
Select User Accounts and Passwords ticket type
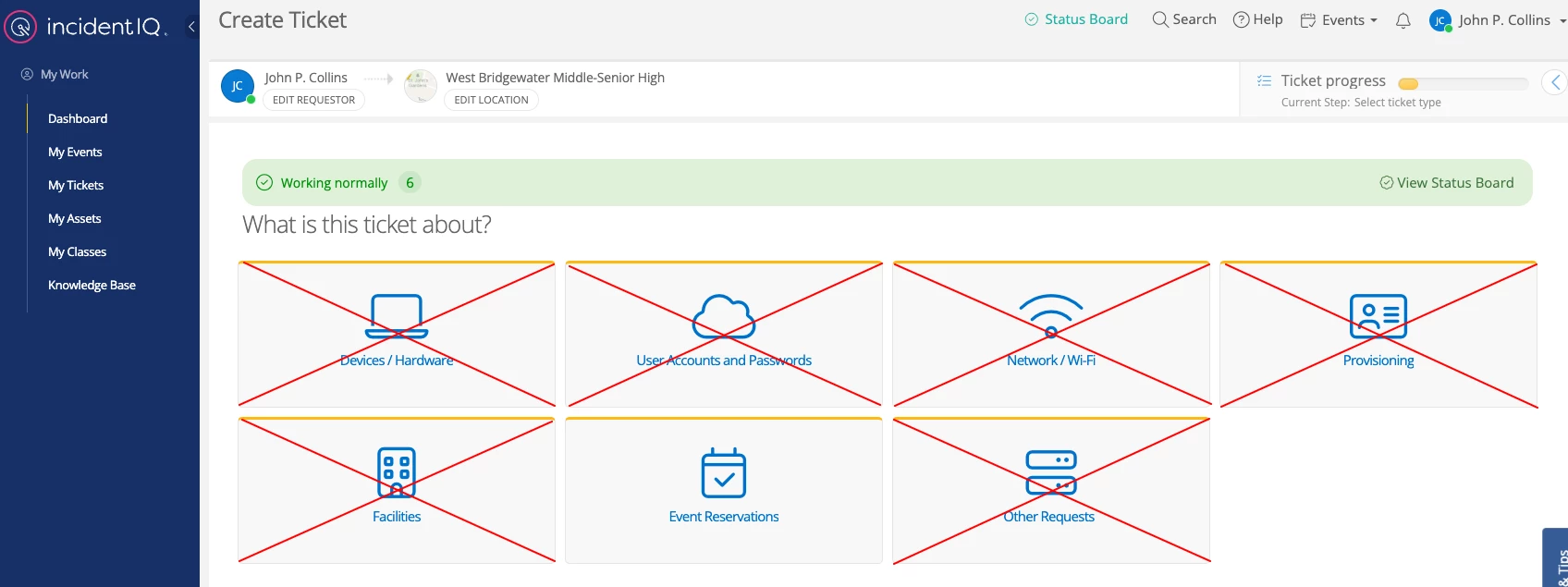click(x=724, y=334)
